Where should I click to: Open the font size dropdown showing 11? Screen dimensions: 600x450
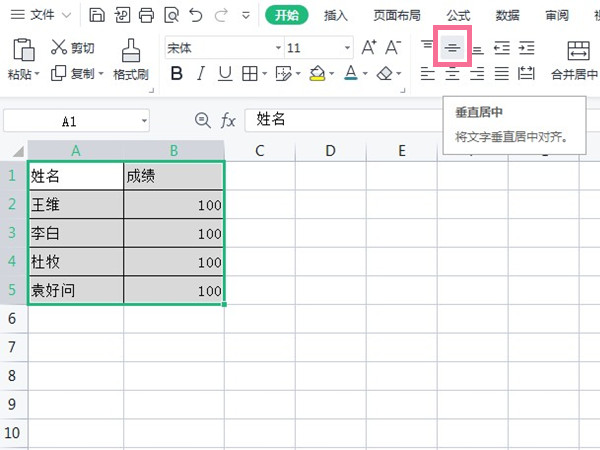click(x=347, y=48)
